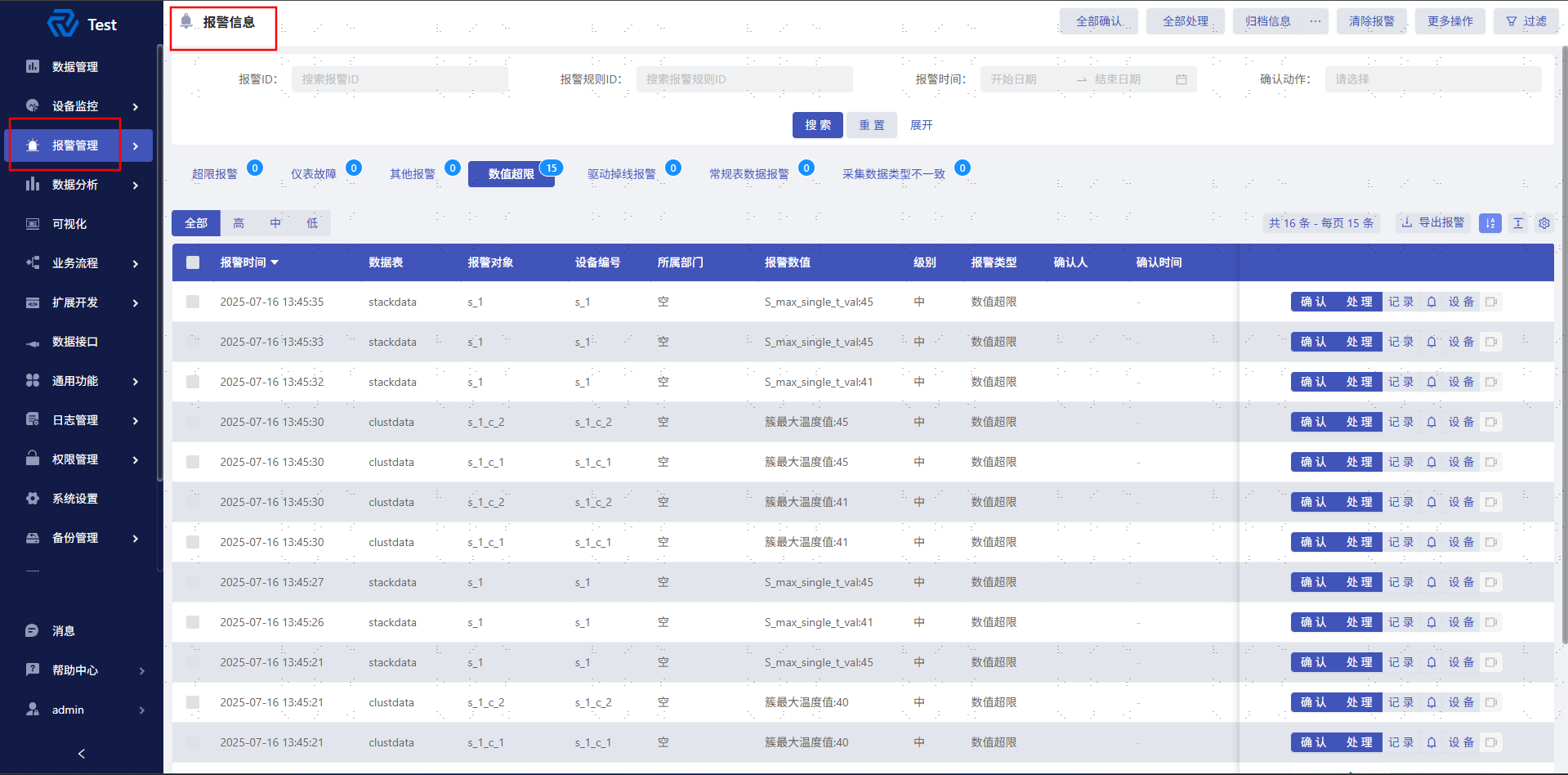Open 数据接口 from the sidebar
1568x775 pixels.
click(x=75, y=342)
